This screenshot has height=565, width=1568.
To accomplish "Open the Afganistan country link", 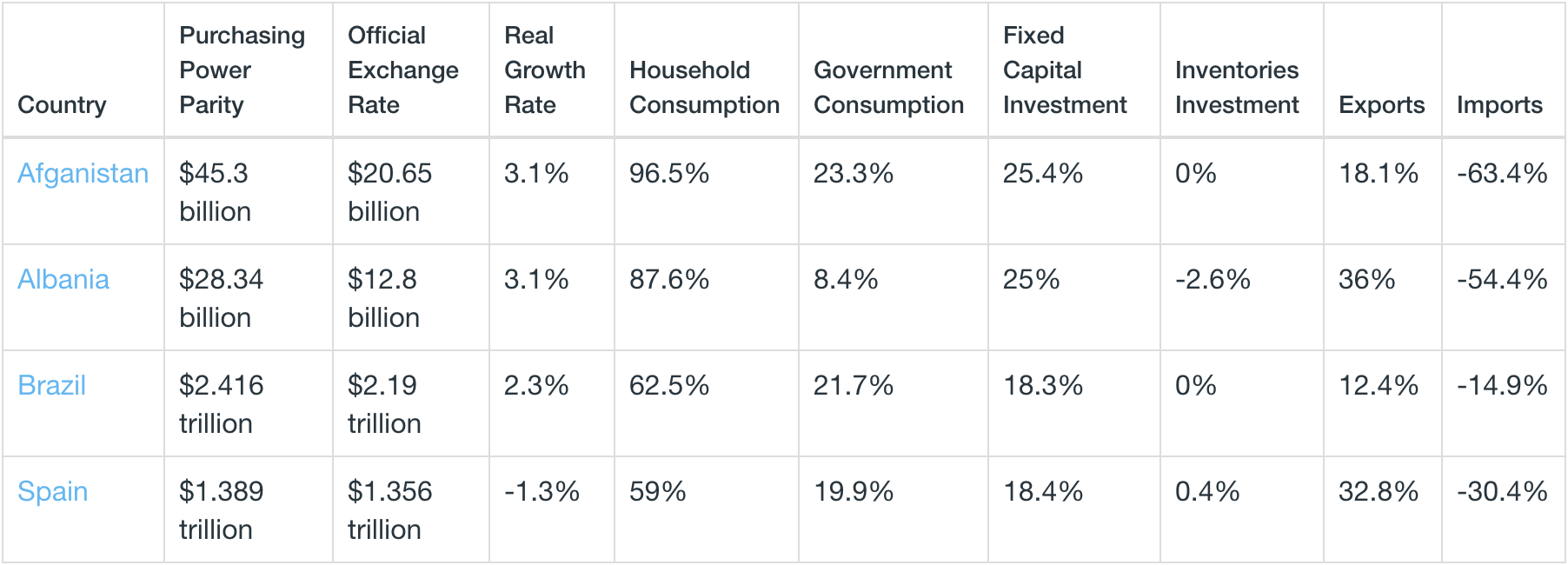I will [83, 174].
